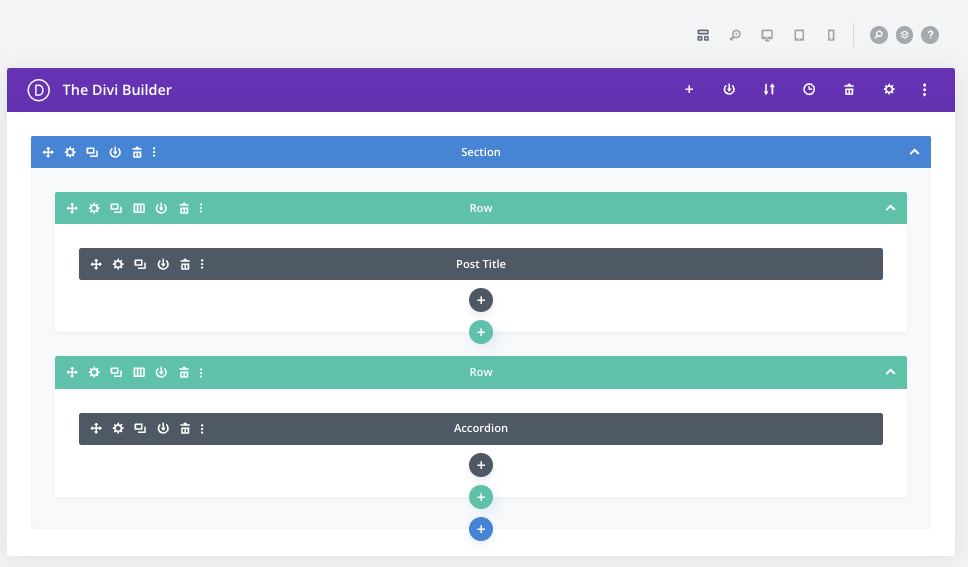
Task: Collapse the first Row with Post Title
Action: point(890,208)
